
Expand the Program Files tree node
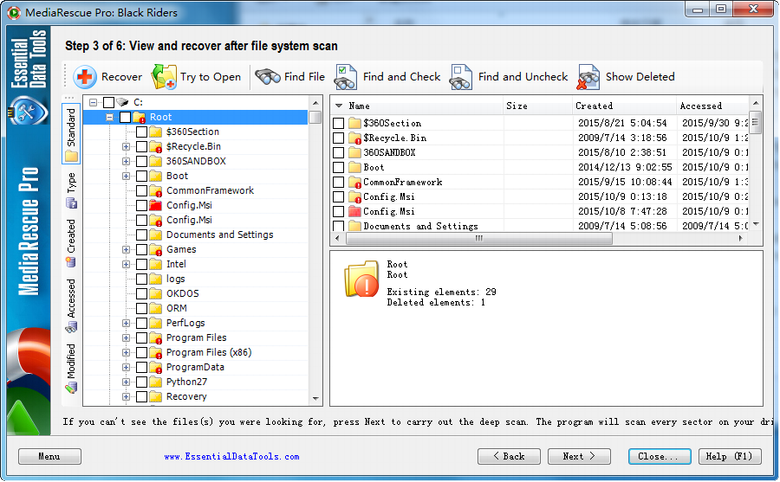pos(126,338)
